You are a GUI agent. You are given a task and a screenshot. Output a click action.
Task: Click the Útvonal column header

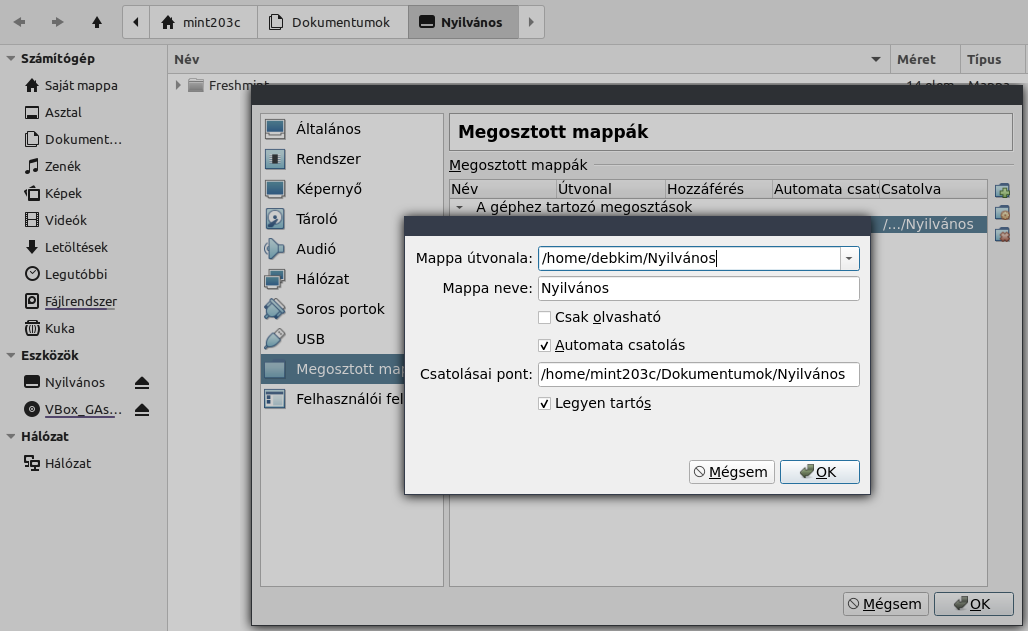[x=610, y=189]
